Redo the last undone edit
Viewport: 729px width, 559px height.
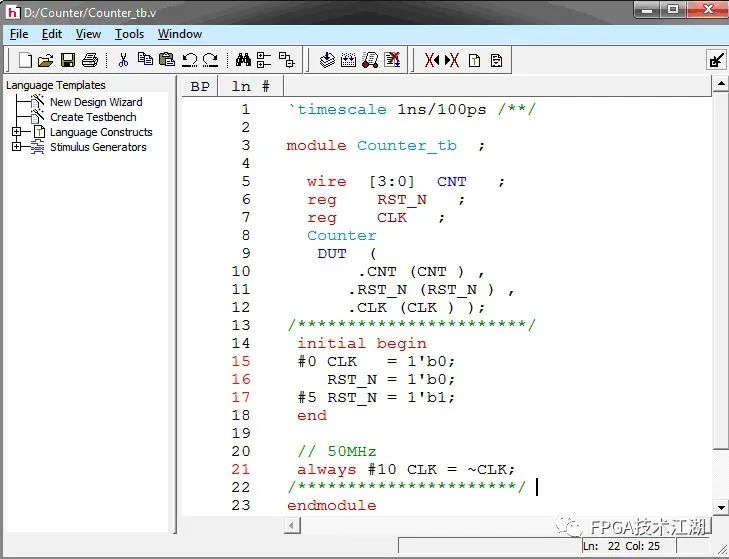[210, 60]
